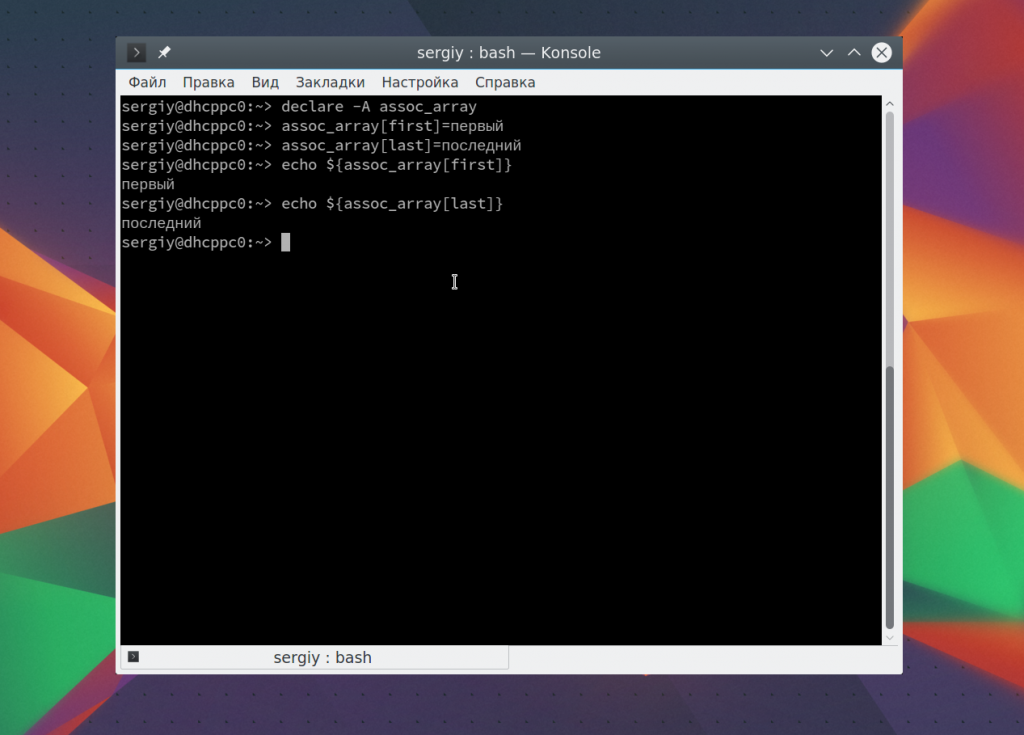Screen dimensions: 1024x735
Task: Open the Справка menu
Action: (x=505, y=82)
